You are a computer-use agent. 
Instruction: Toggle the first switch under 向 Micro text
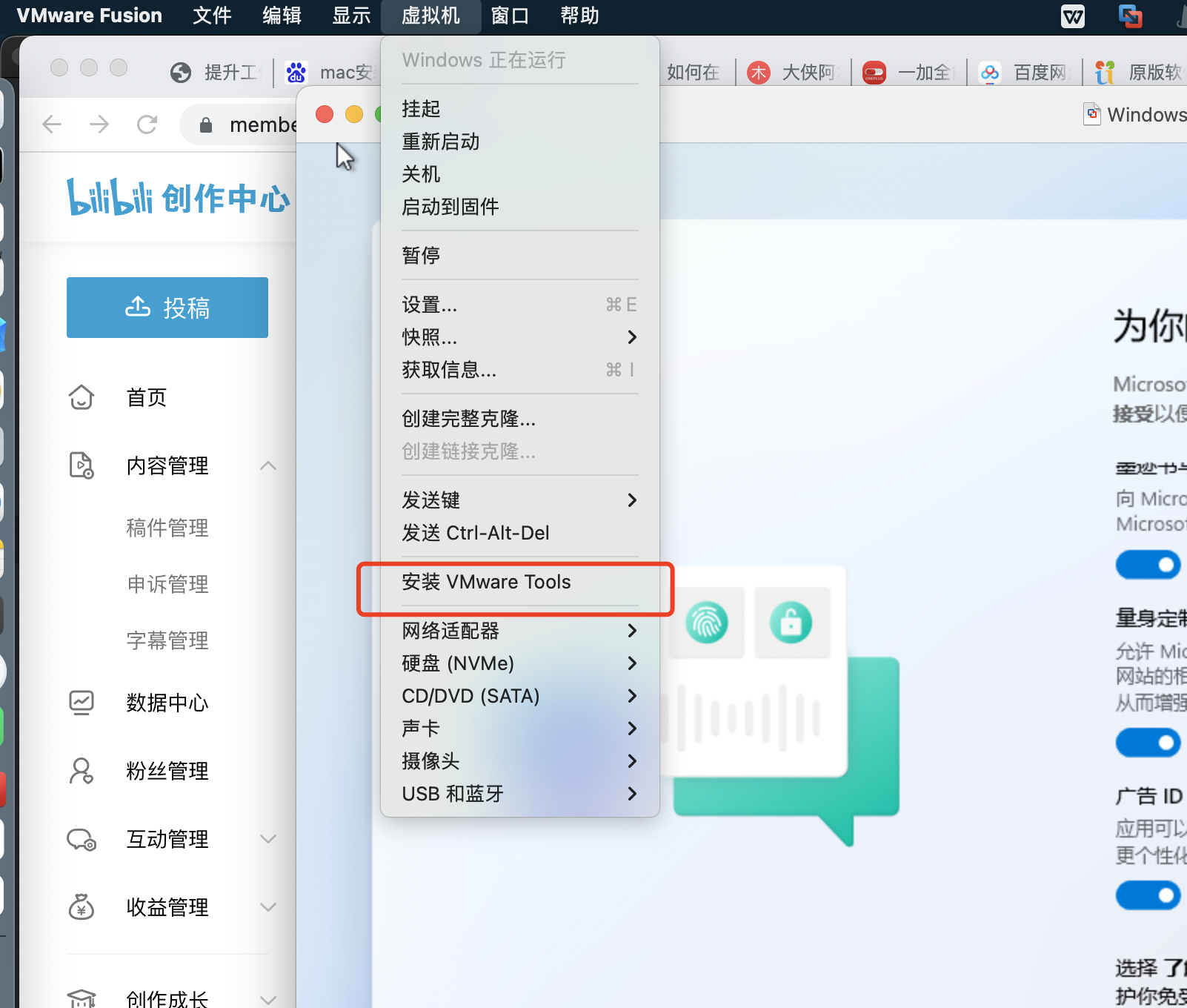point(1148,565)
